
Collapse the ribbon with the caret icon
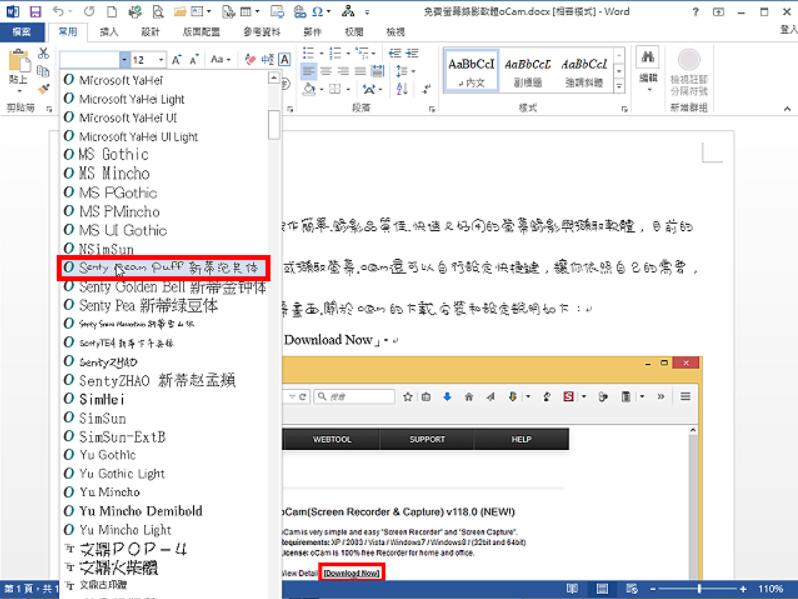pyautogui.click(x=787, y=108)
